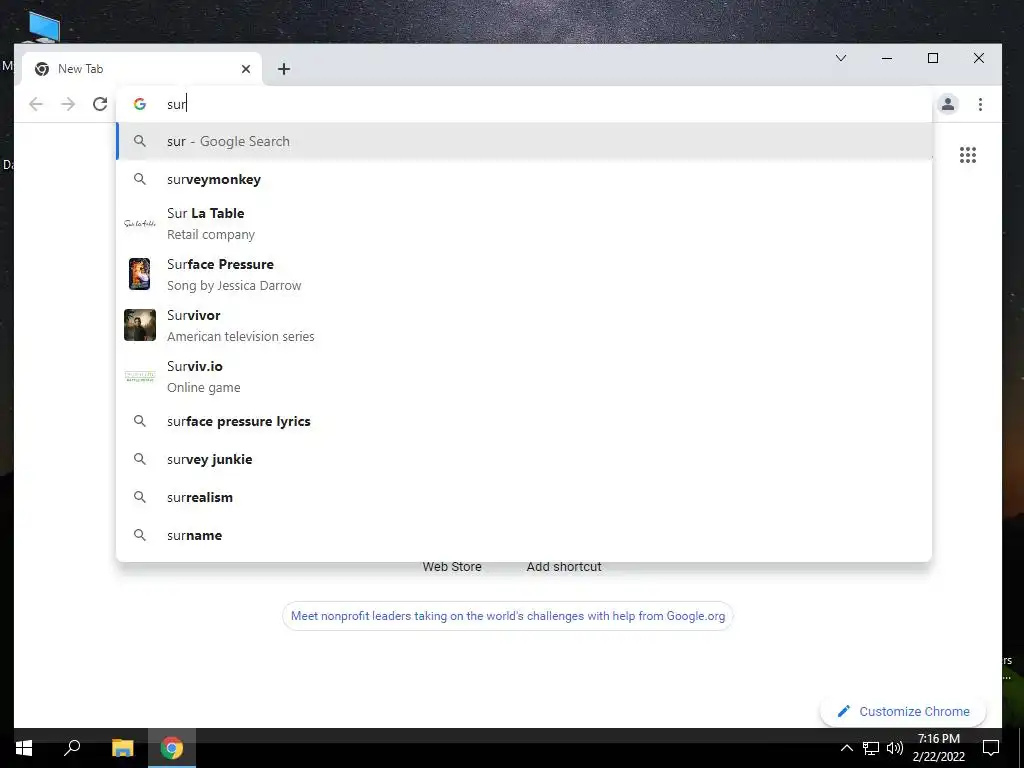This screenshot has width=1024, height=768.
Task: Click search icon beside survey junkie
Action: [x=140, y=459]
